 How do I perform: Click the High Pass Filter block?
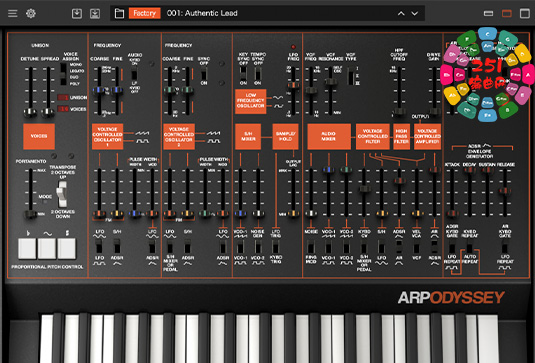tap(401, 136)
